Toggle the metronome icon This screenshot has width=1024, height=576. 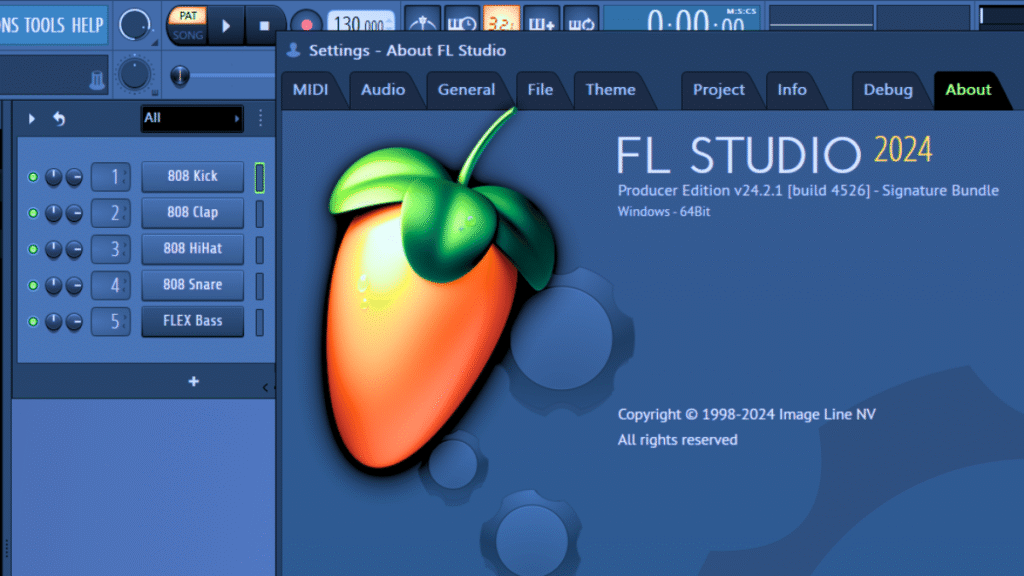(x=423, y=22)
